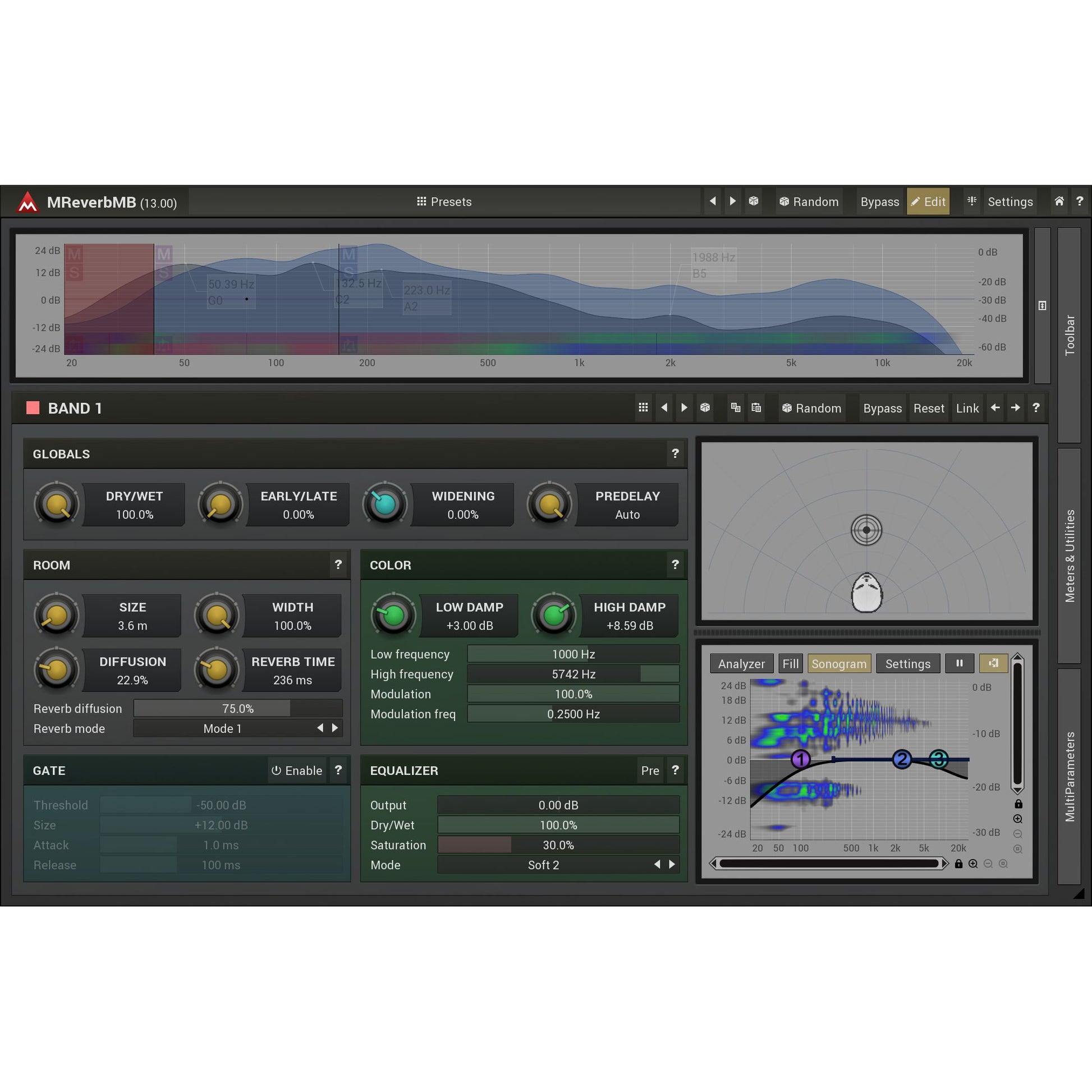Screen dimensions: 1092x1092
Task: Pause the analyzer display
Action: pyautogui.click(x=959, y=663)
